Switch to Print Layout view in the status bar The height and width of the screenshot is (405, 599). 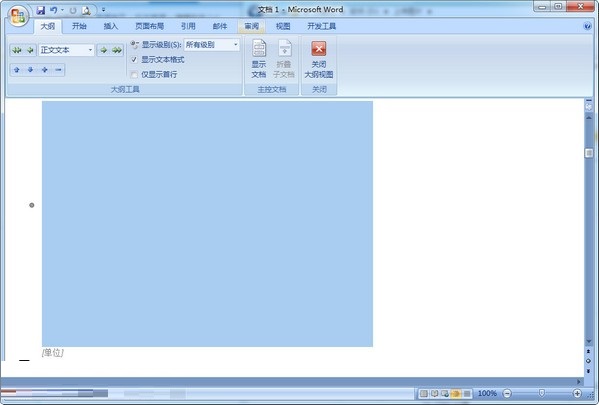pyautogui.click(x=424, y=393)
